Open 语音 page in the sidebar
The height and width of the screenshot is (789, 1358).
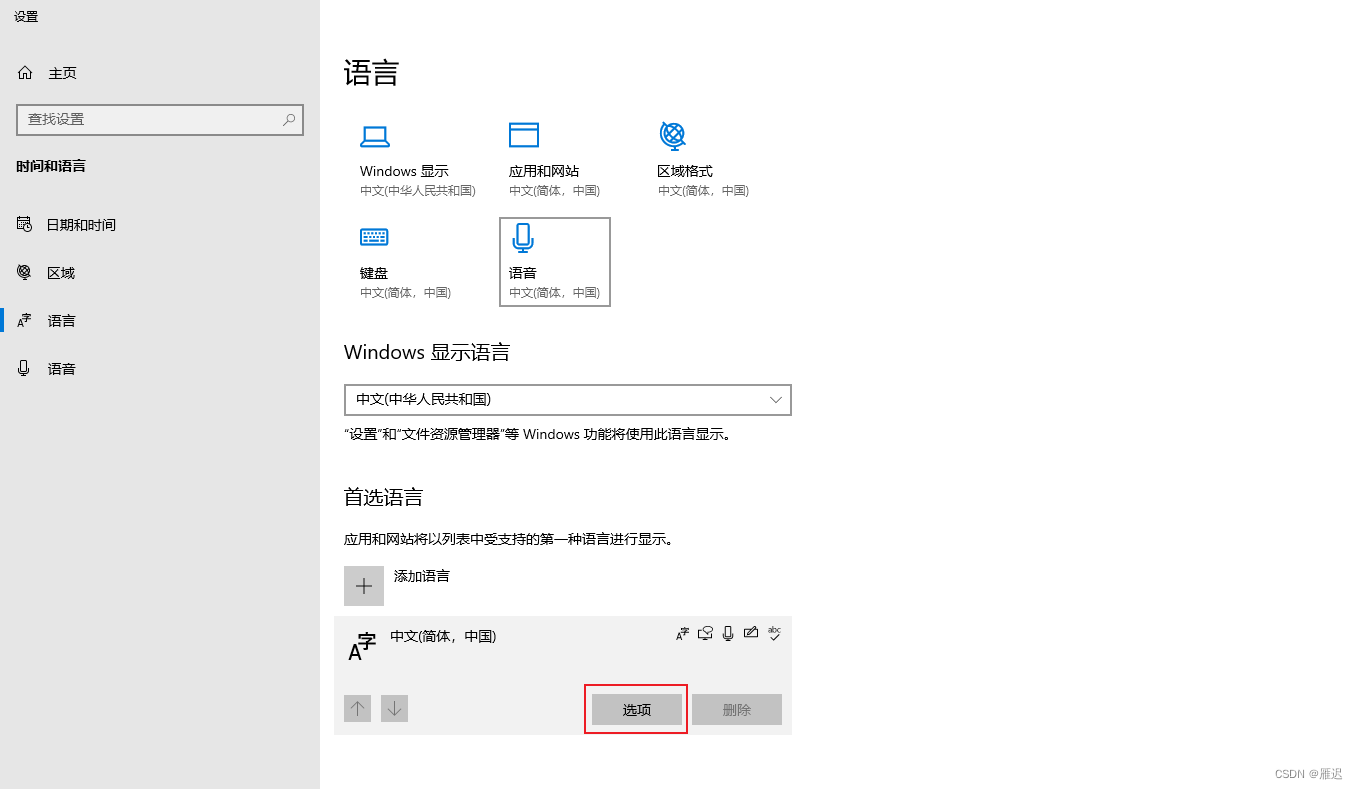click(x=160, y=369)
